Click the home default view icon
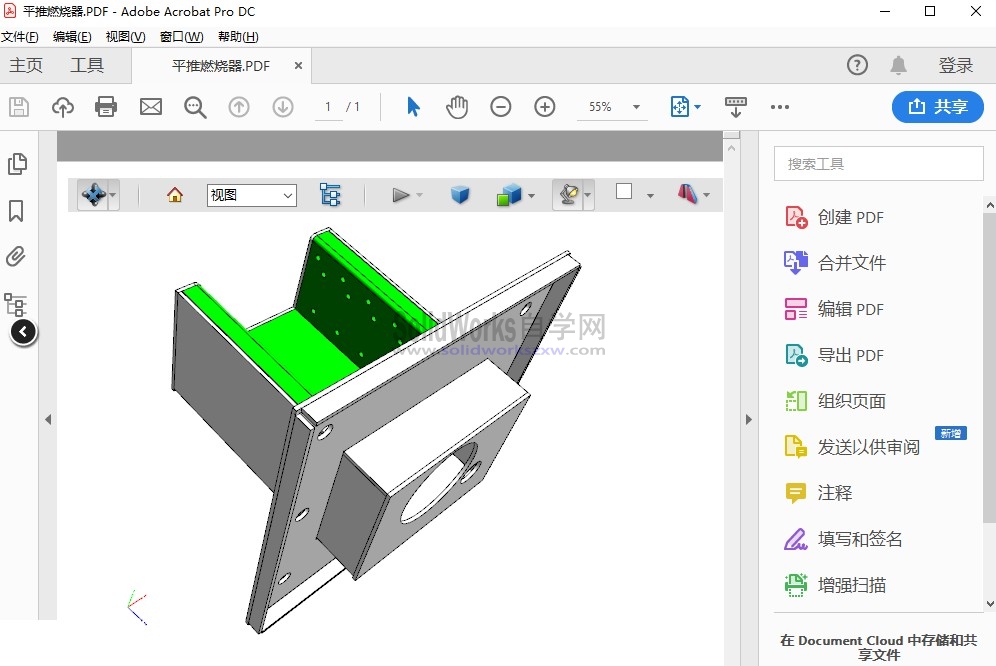Viewport: 996px width, 666px height. [175, 195]
